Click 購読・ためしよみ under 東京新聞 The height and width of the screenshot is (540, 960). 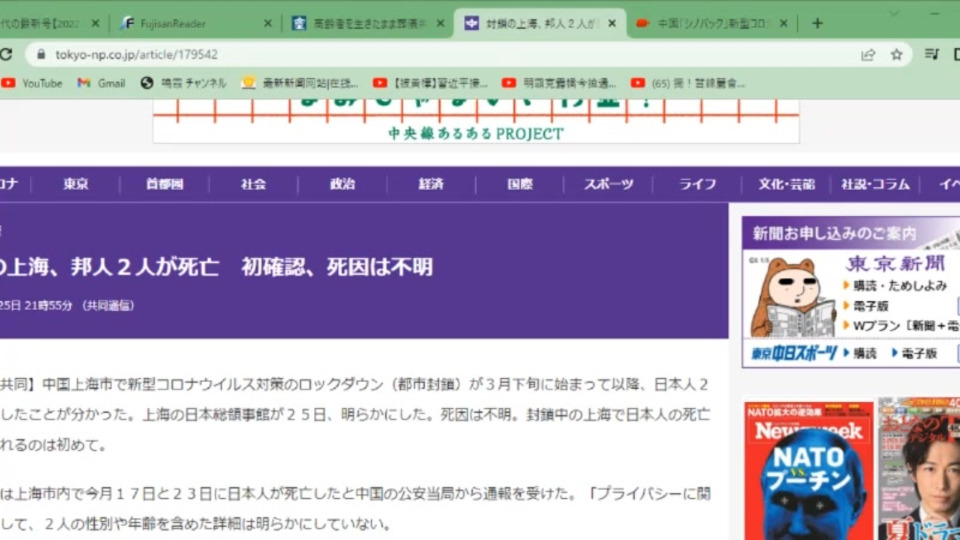click(x=899, y=285)
